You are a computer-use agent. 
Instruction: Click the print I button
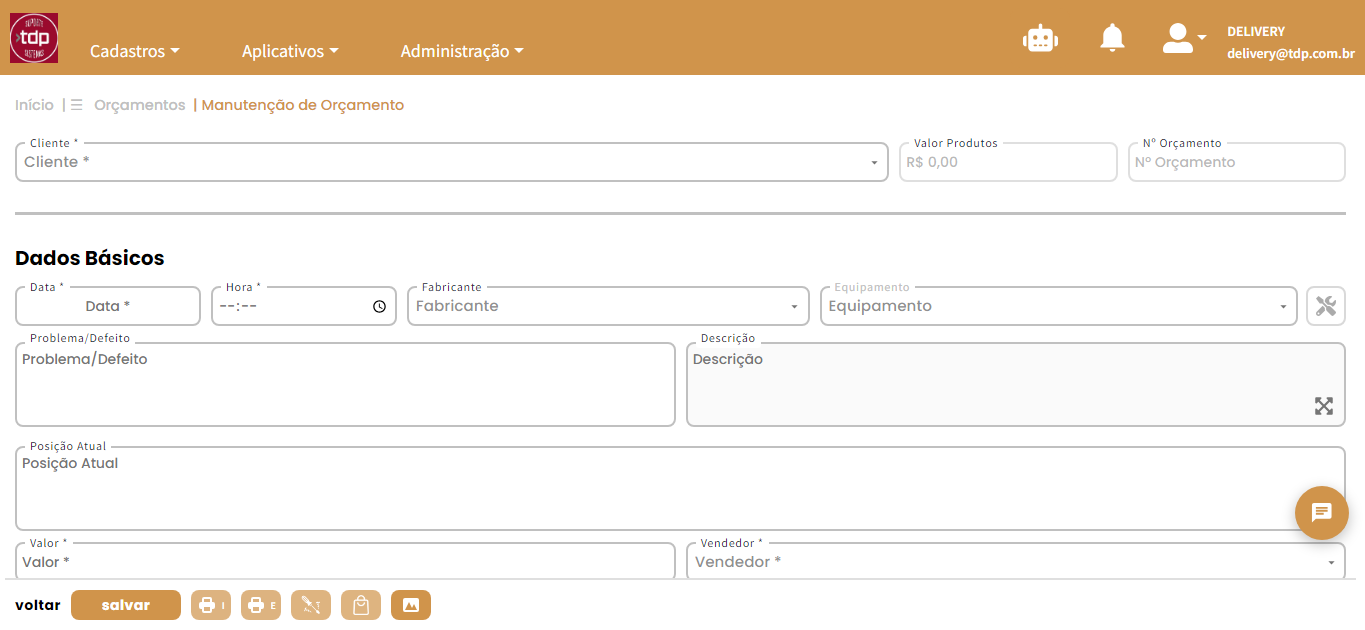tap(211, 605)
